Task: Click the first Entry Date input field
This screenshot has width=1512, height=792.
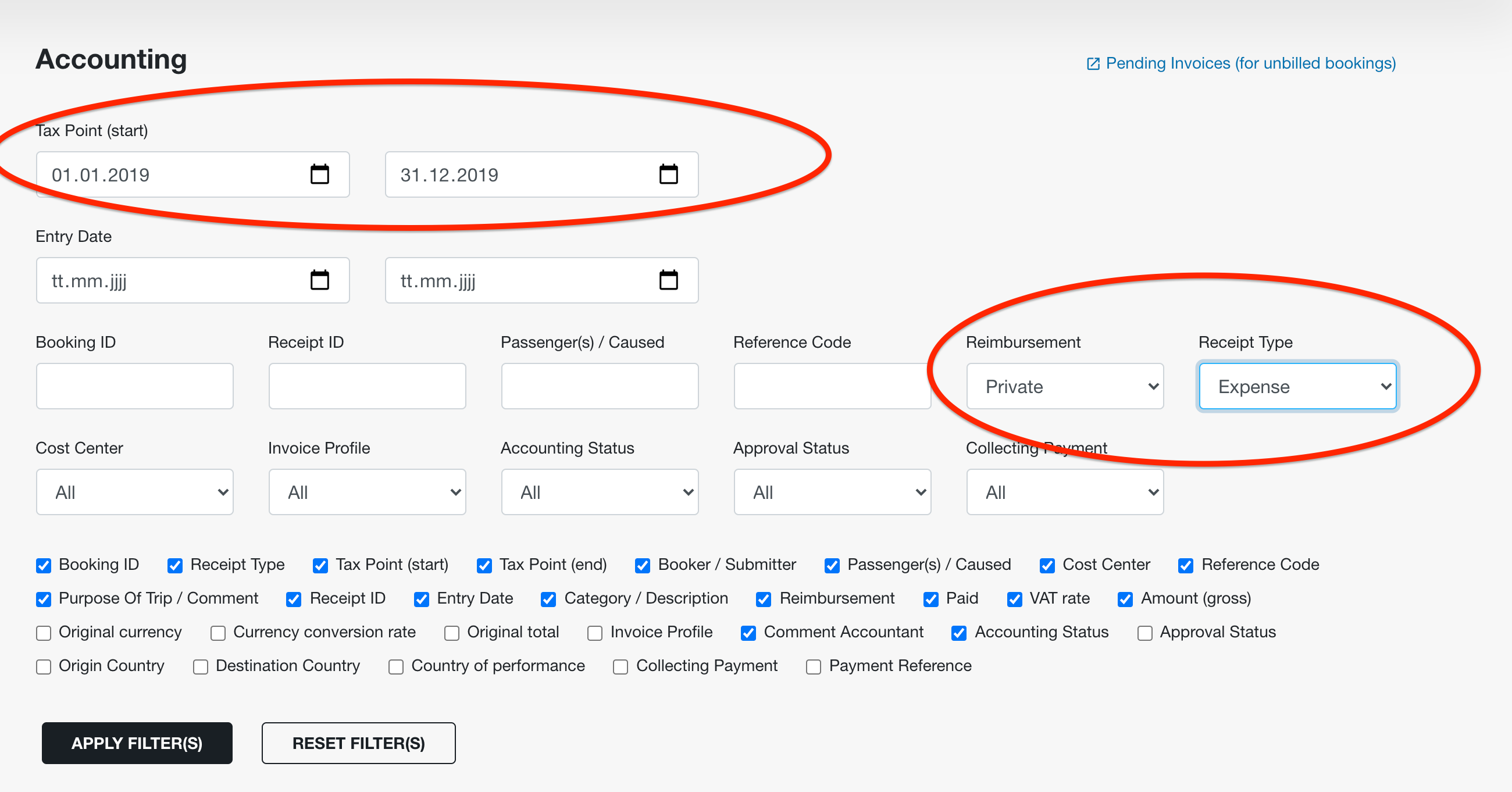Action: [x=192, y=280]
